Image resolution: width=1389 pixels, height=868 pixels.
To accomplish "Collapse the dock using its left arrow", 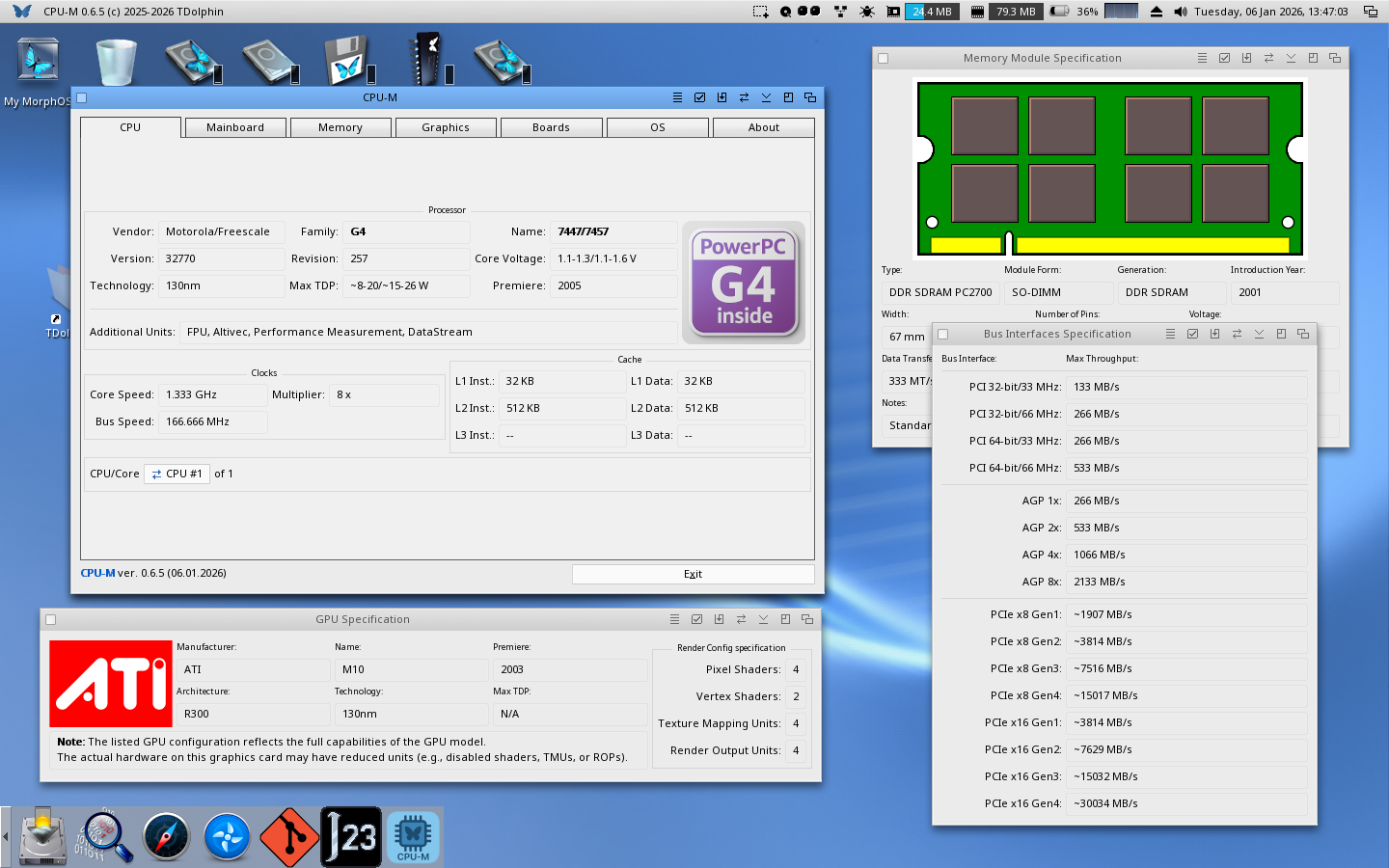I will pyautogui.click(x=6, y=837).
